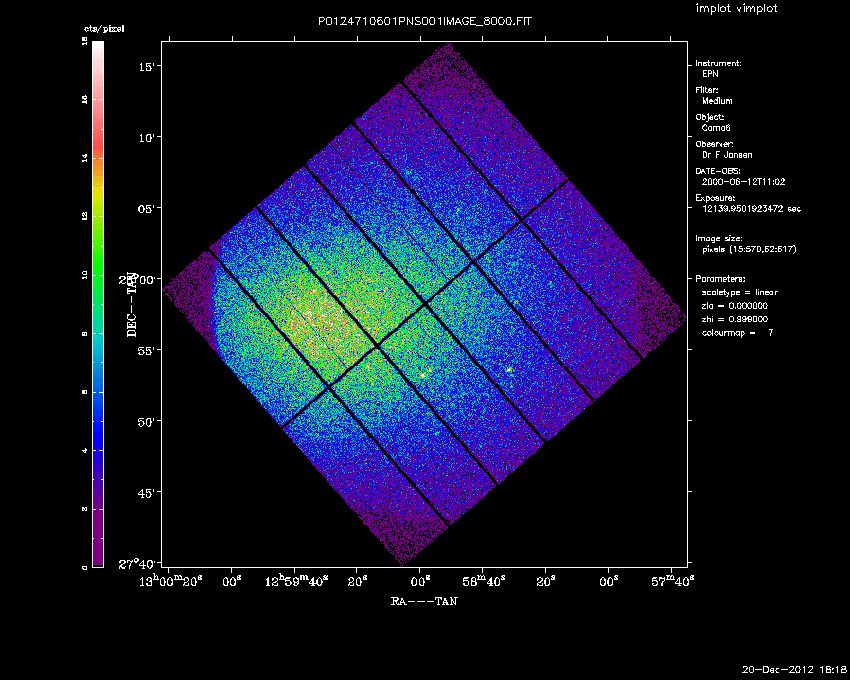Viewport: 850px width, 680px height.
Task: Click the 'colourmap = 7' parameter
Action: pos(738,332)
